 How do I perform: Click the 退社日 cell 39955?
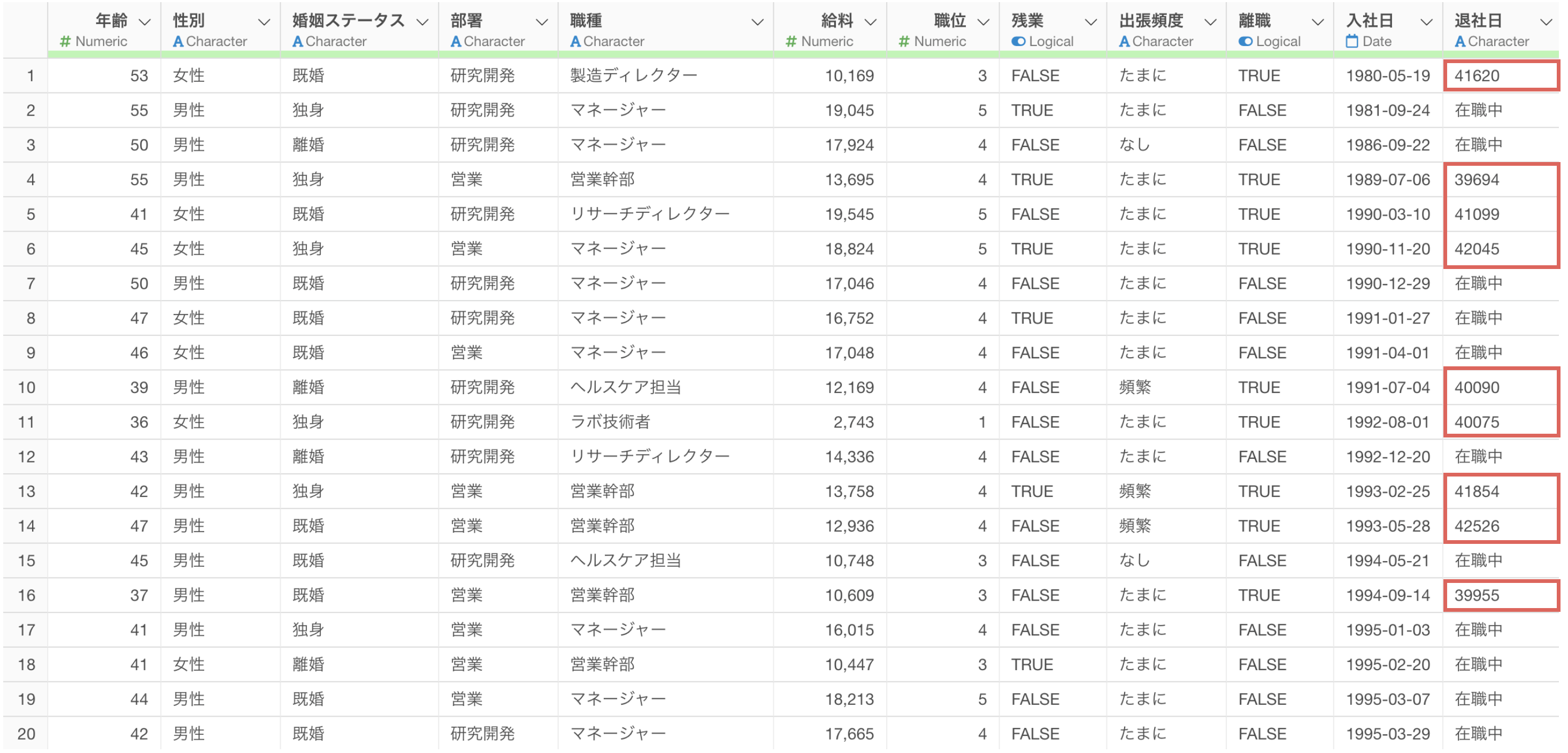pos(1501,595)
